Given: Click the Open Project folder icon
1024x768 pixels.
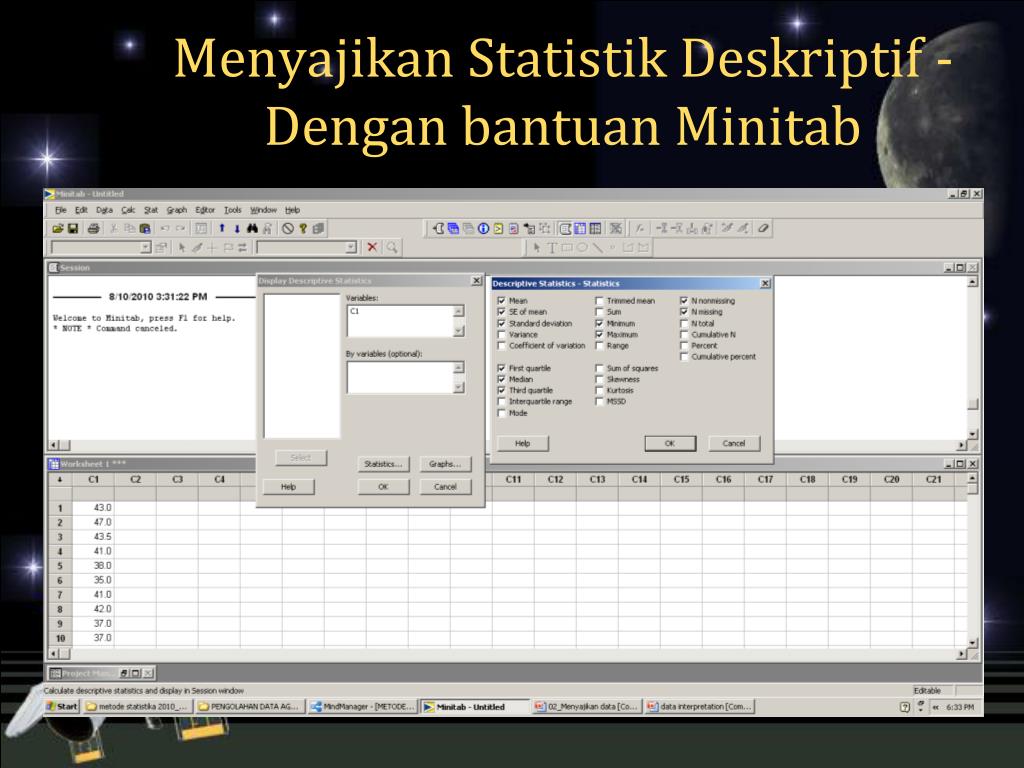Looking at the screenshot, I should pyautogui.click(x=58, y=229).
